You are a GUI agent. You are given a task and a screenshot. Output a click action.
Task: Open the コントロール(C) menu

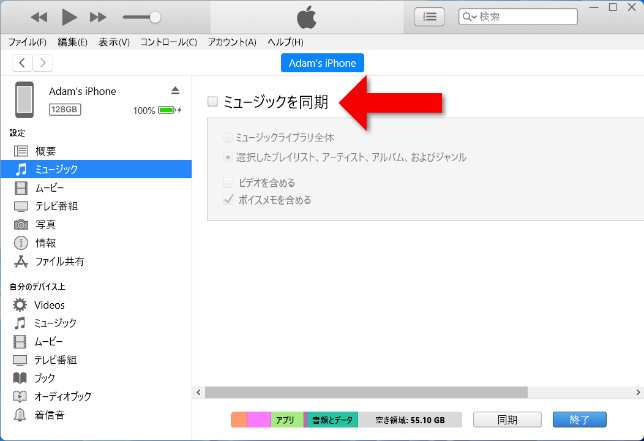click(x=169, y=42)
